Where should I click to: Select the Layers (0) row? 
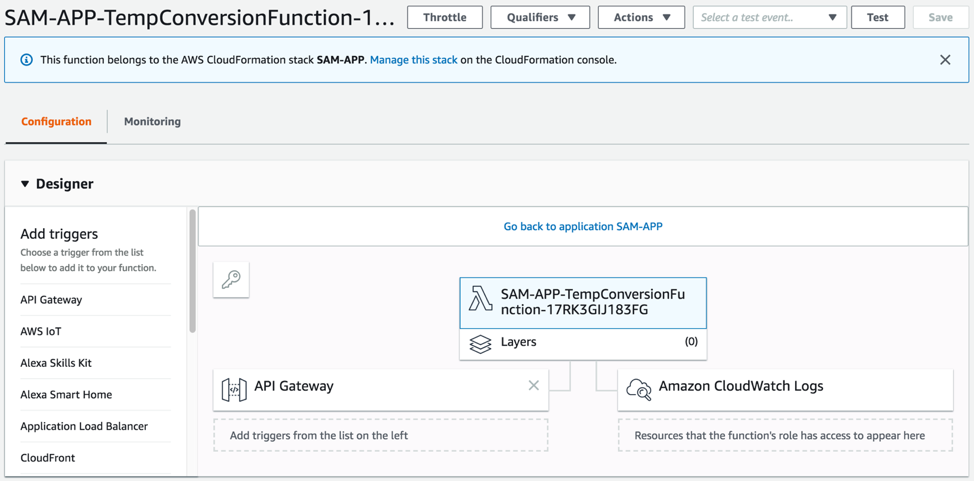(x=583, y=344)
